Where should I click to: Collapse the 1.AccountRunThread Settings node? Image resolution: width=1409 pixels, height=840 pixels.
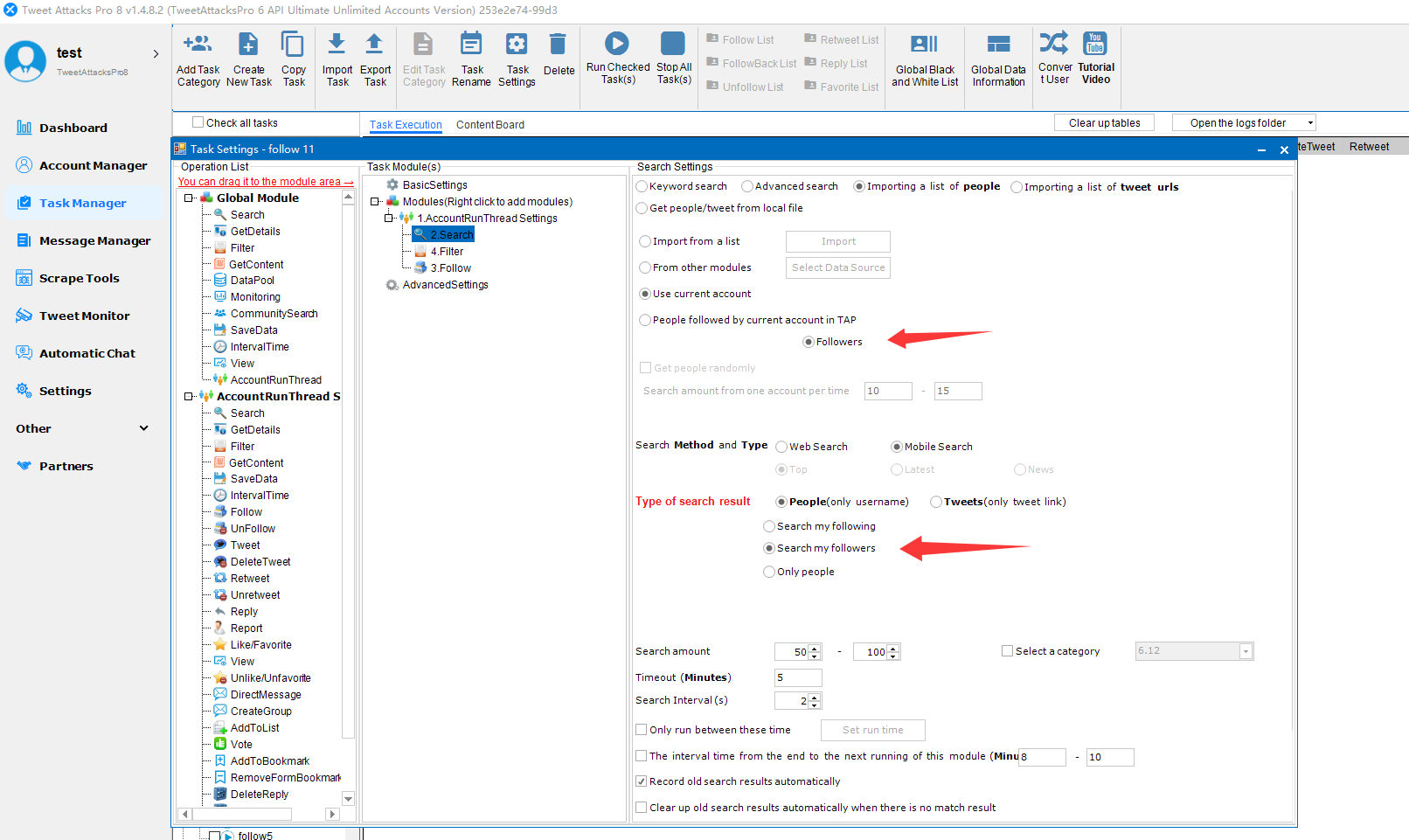point(389,219)
